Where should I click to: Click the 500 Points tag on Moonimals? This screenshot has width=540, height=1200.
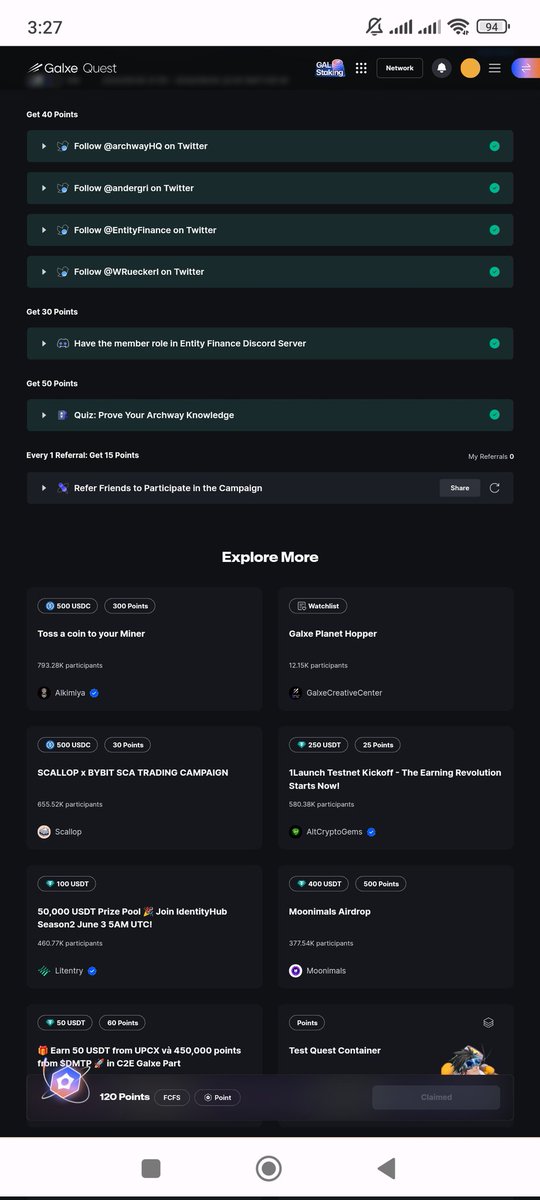pos(381,884)
